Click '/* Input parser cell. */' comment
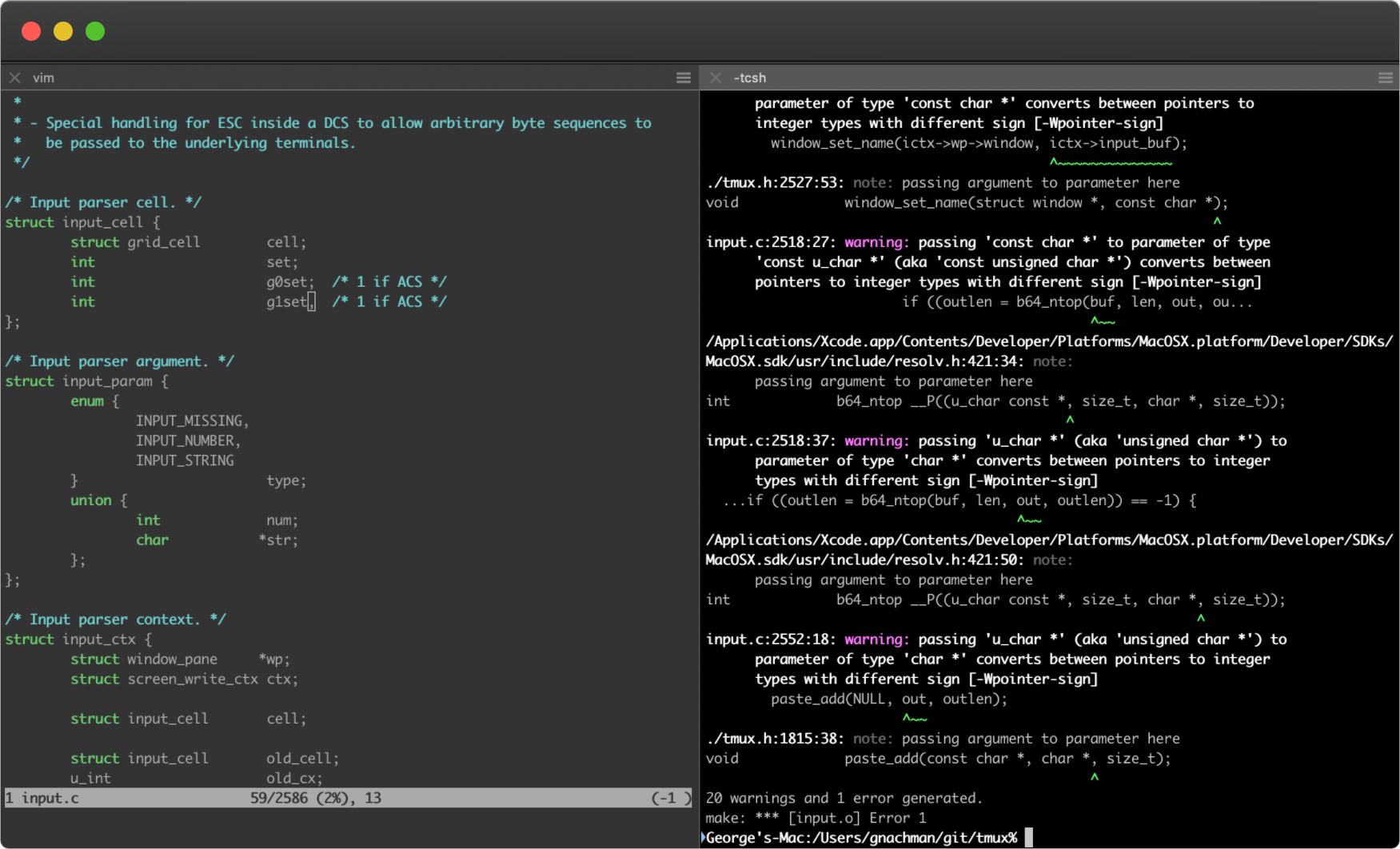The image size is (1400, 849). [x=103, y=202]
